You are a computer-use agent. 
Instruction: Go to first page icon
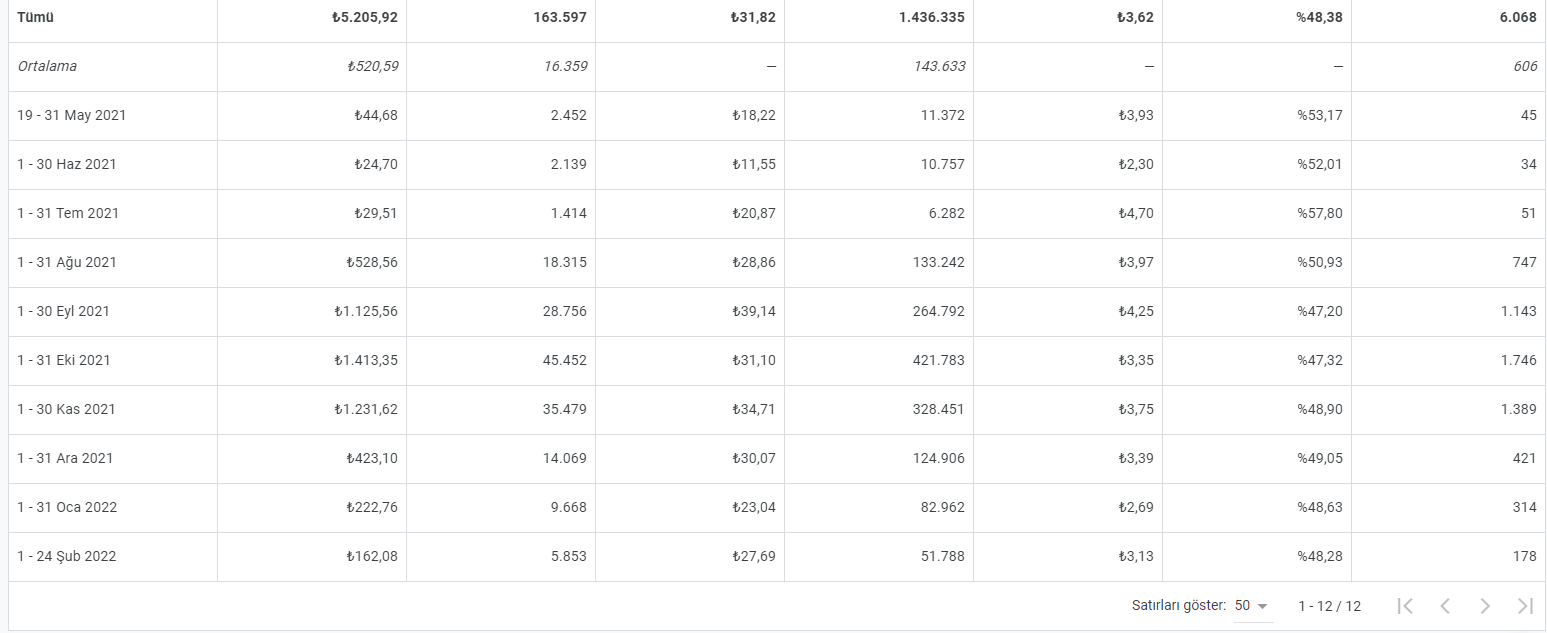tap(1405, 606)
